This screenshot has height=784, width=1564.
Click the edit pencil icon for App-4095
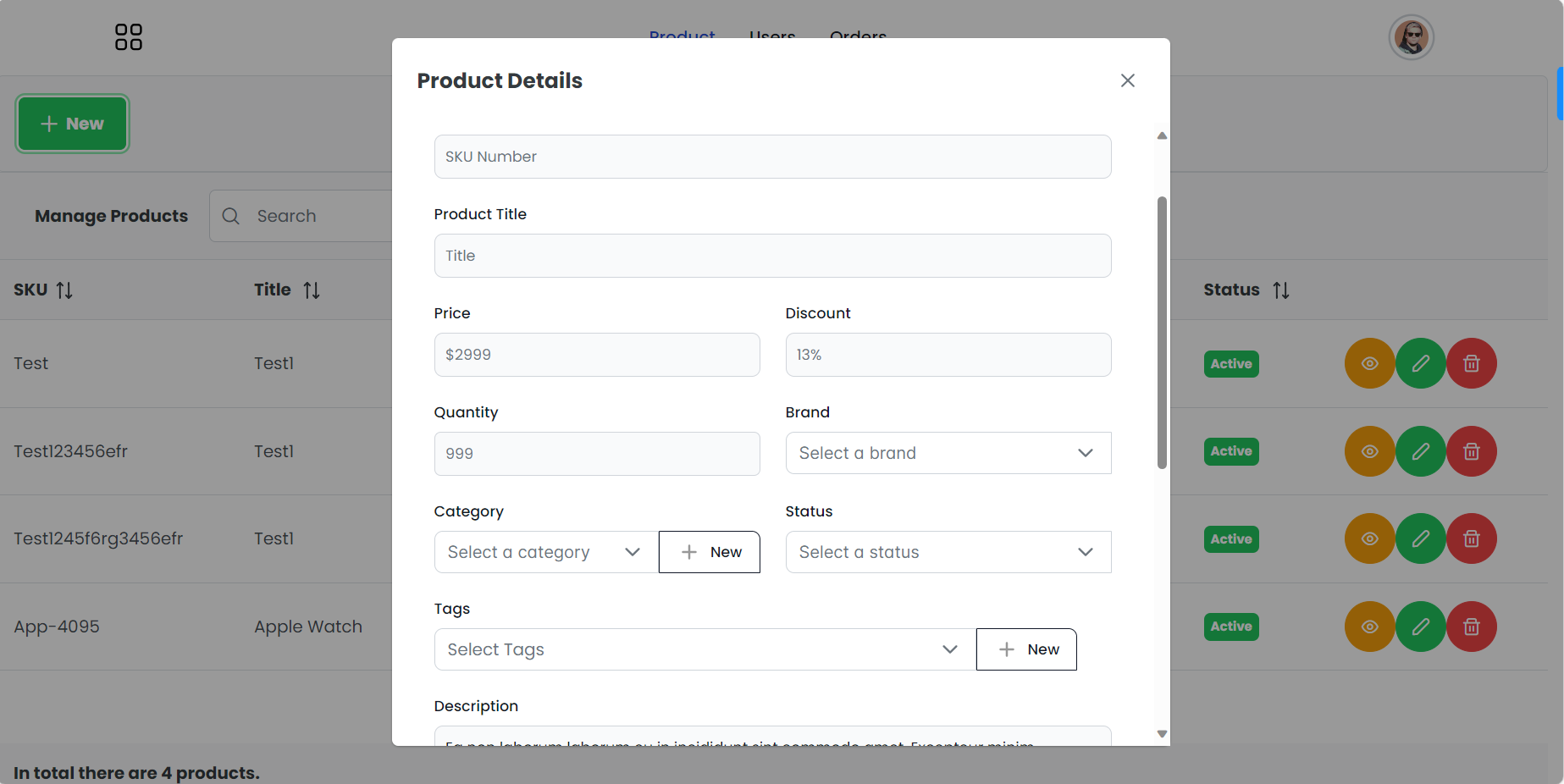pos(1420,627)
